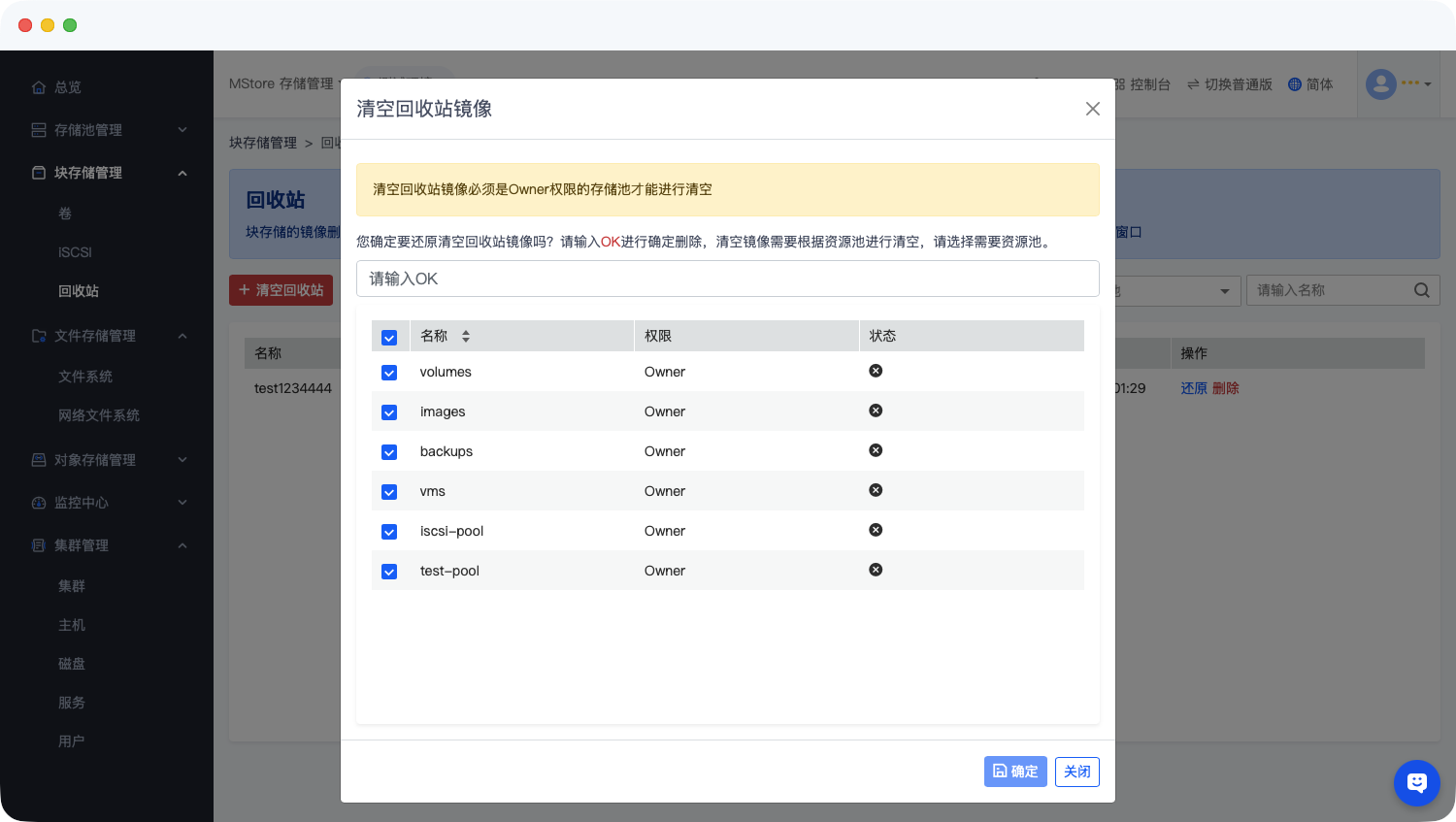The image size is (1456, 822).
Task: Uncheck the images pool checkbox
Action: click(389, 412)
